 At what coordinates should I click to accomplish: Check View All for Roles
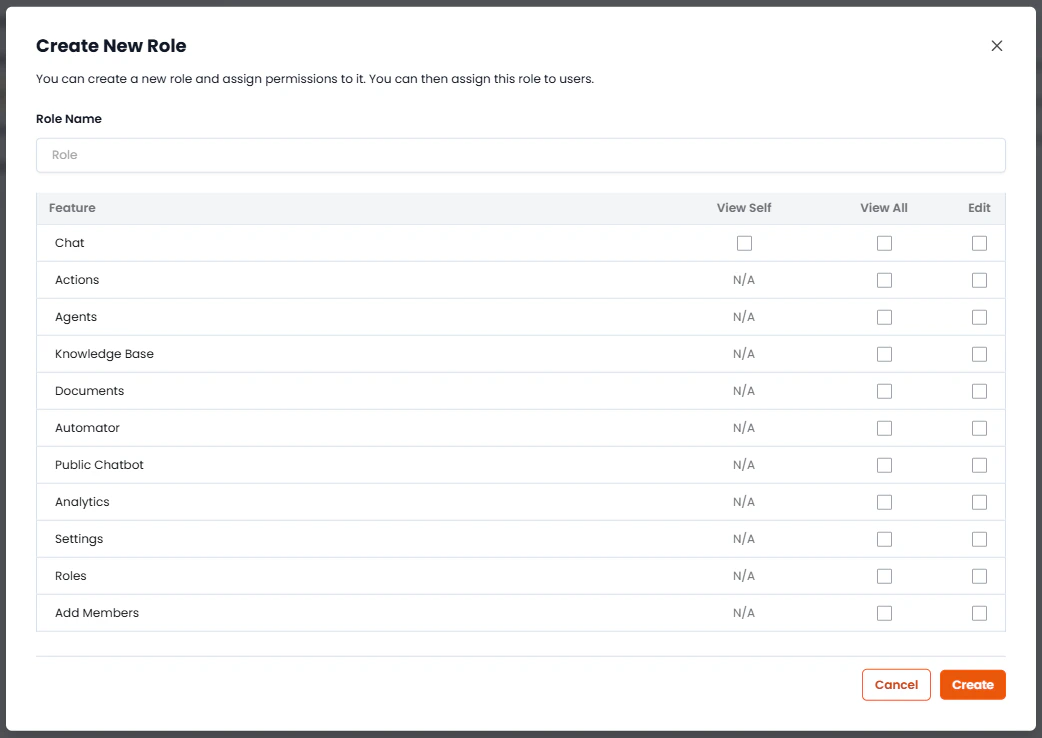click(884, 576)
